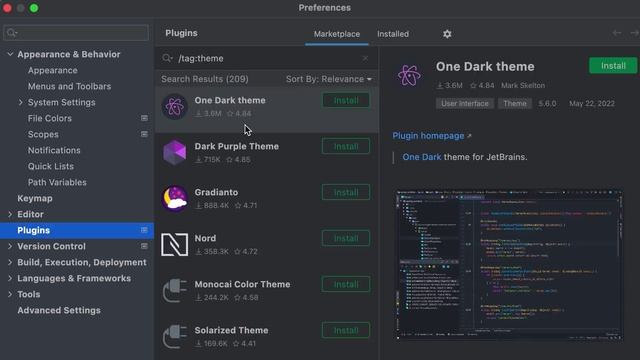Click the back navigation arrow
The image size is (640, 360).
pos(617,33)
